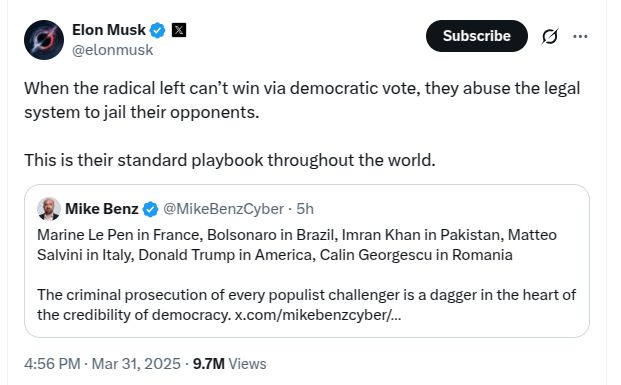Click the quoted text about criminal prosecution
The image size is (621, 385).
click(x=307, y=305)
